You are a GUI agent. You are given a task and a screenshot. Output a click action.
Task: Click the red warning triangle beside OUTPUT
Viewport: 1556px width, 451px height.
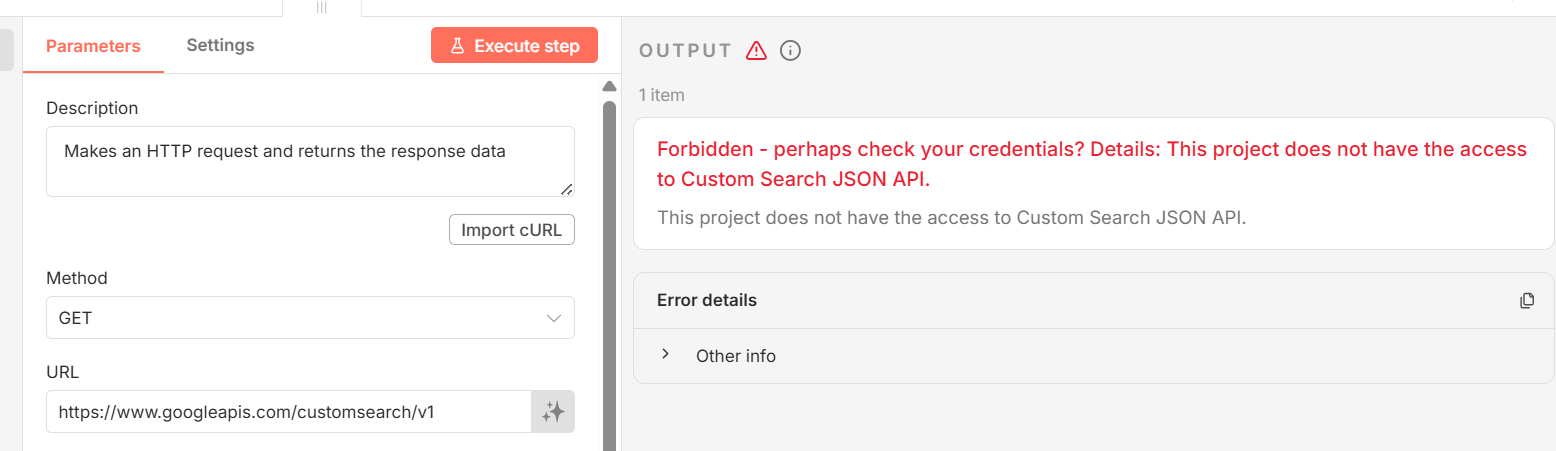point(756,50)
